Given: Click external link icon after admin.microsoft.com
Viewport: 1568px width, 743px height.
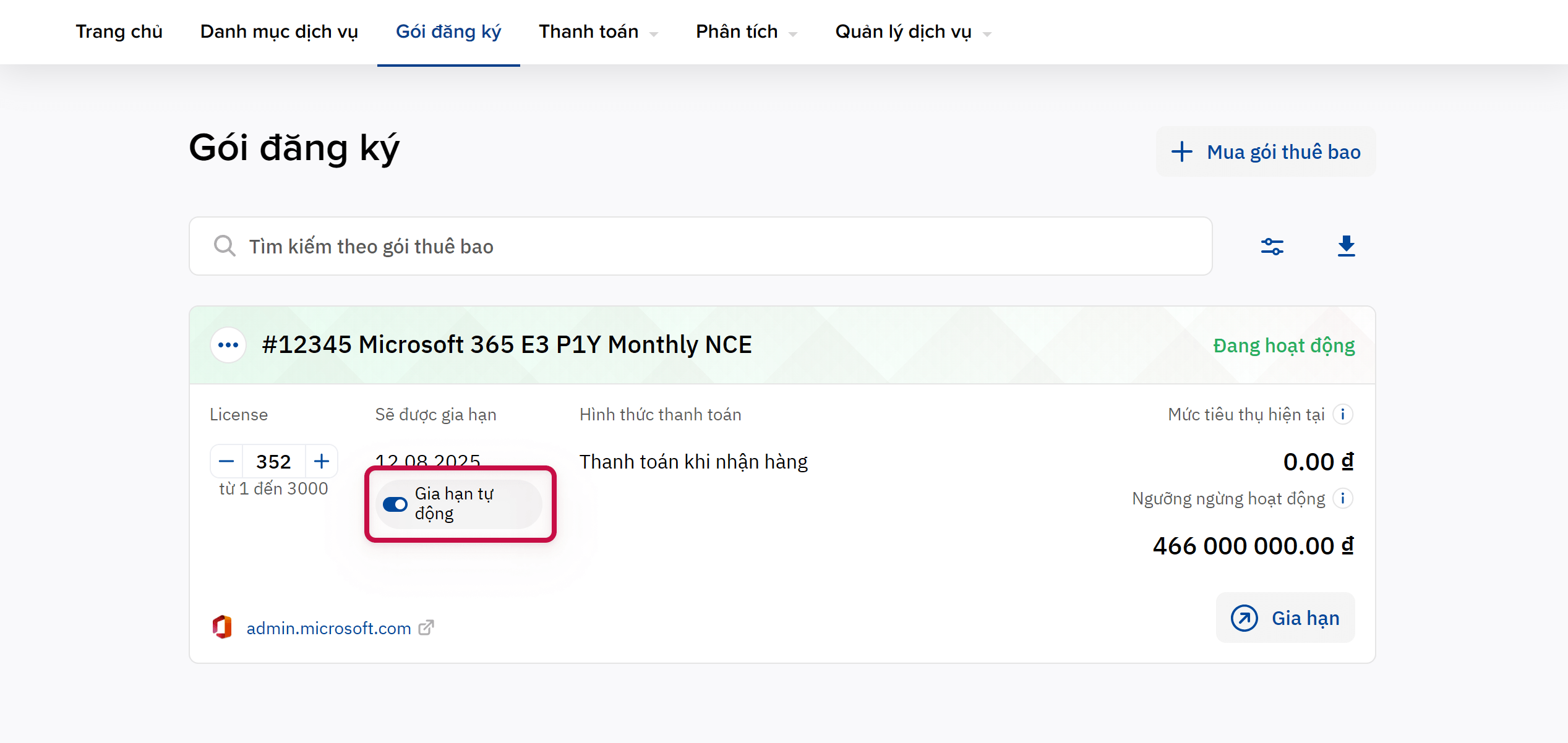Looking at the screenshot, I should click(426, 628).
